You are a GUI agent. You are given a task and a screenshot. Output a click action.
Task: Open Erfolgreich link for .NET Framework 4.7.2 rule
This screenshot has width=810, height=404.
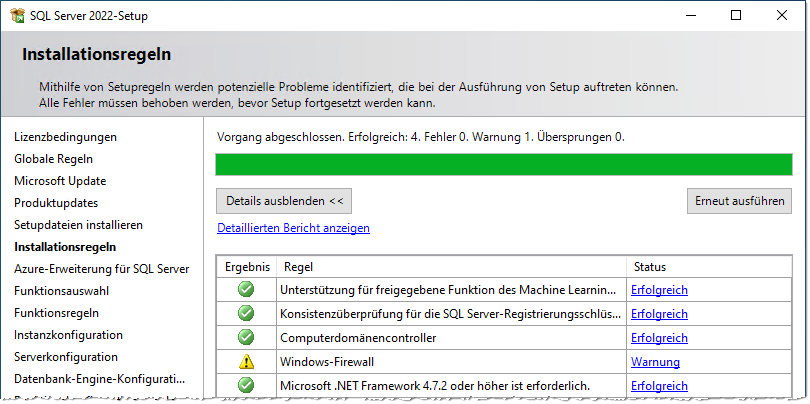[659, 386]
